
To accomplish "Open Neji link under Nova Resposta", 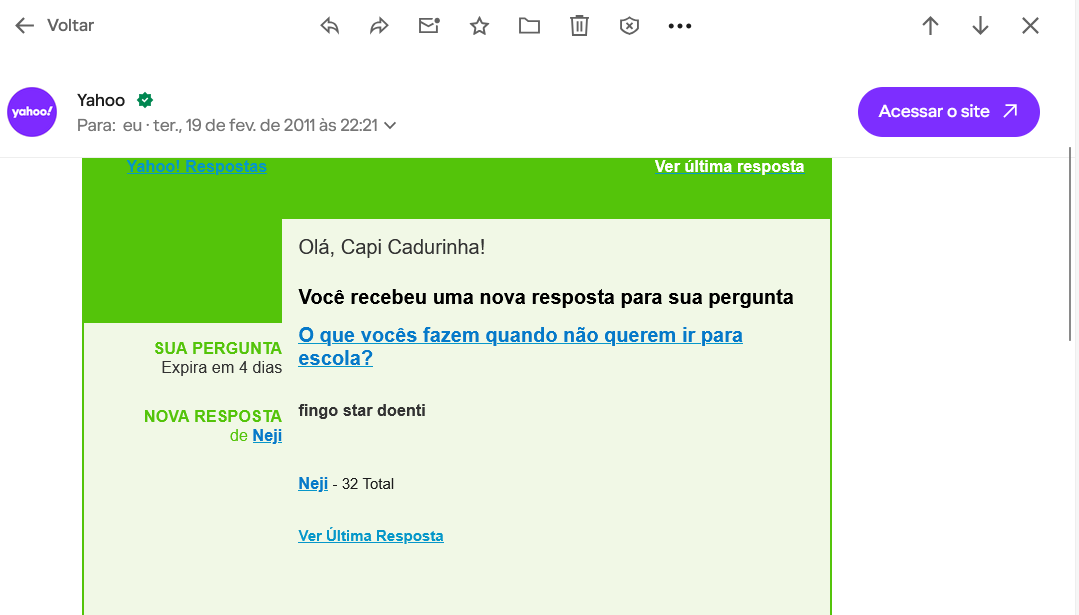I will tap(267, 435).
